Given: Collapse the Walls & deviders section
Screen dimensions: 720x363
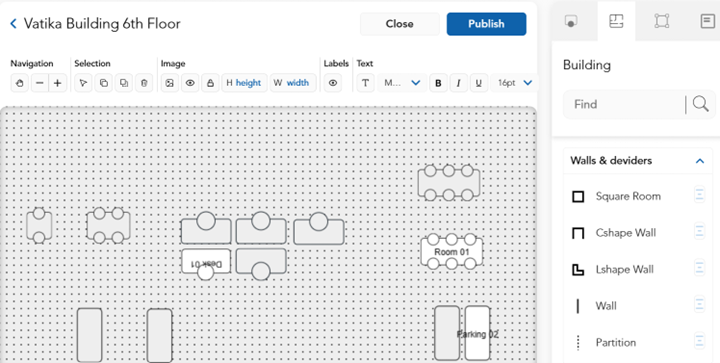Looking at the screenshot, I should [700, 161].
